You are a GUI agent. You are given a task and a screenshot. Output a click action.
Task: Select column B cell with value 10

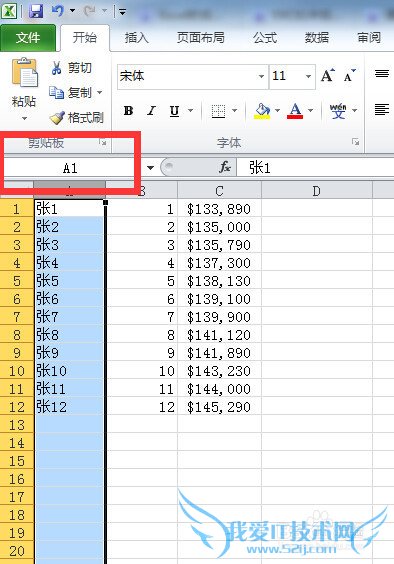point(142,371)
